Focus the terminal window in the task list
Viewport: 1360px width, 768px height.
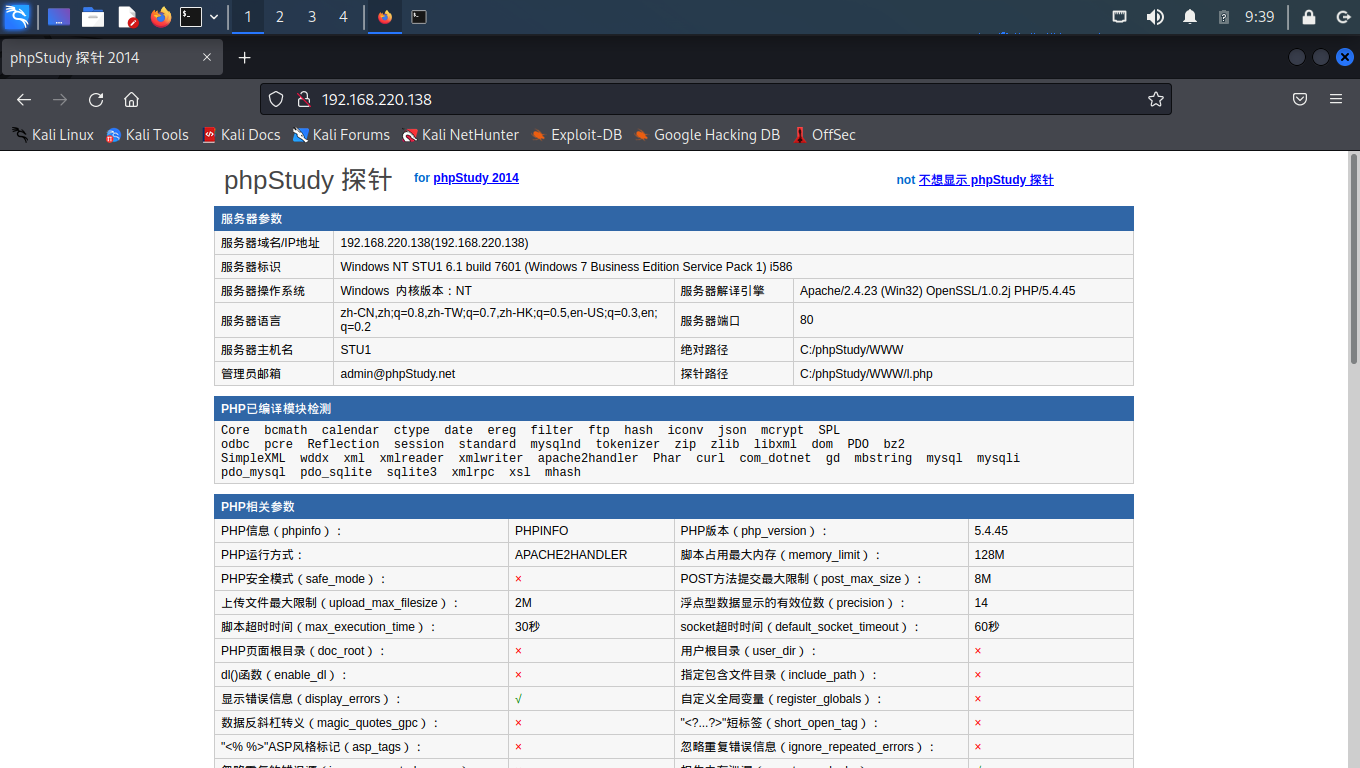click(419, 16)
